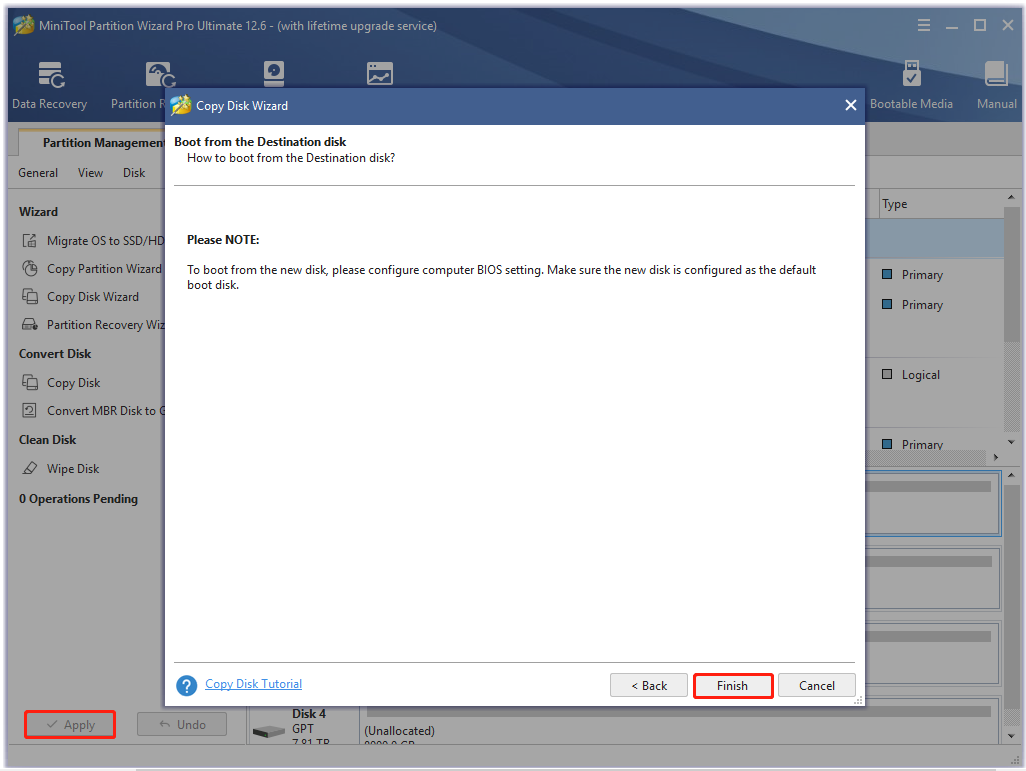Open Space Analyzer from the toolbar

pyautogui.click(x=379, y=72)
